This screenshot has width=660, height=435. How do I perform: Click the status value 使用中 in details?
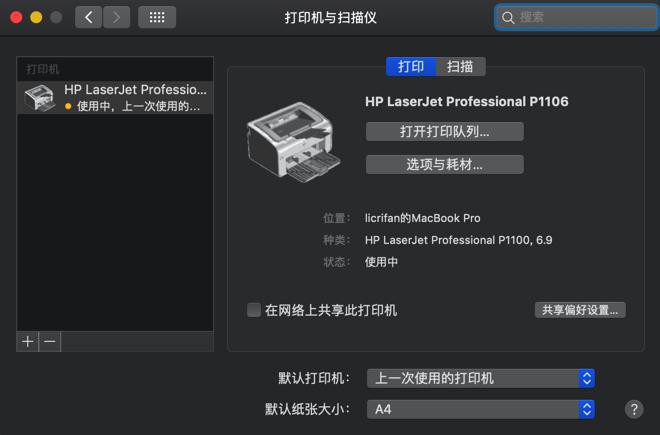point(381,262)
